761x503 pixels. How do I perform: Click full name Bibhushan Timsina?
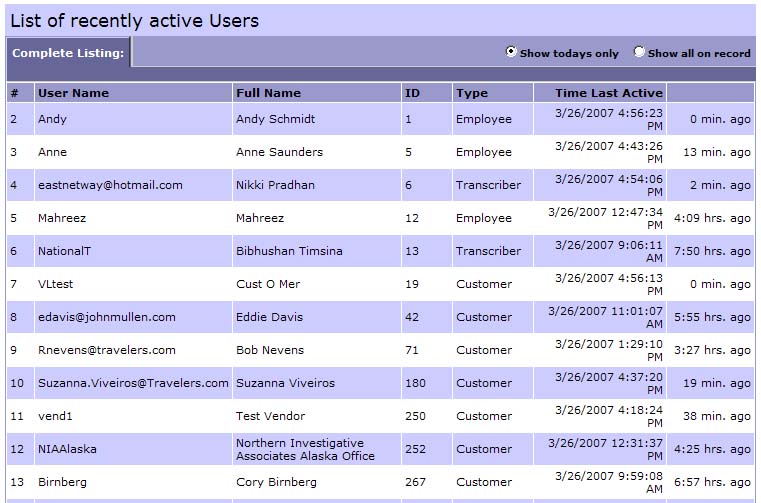[289, 251]
